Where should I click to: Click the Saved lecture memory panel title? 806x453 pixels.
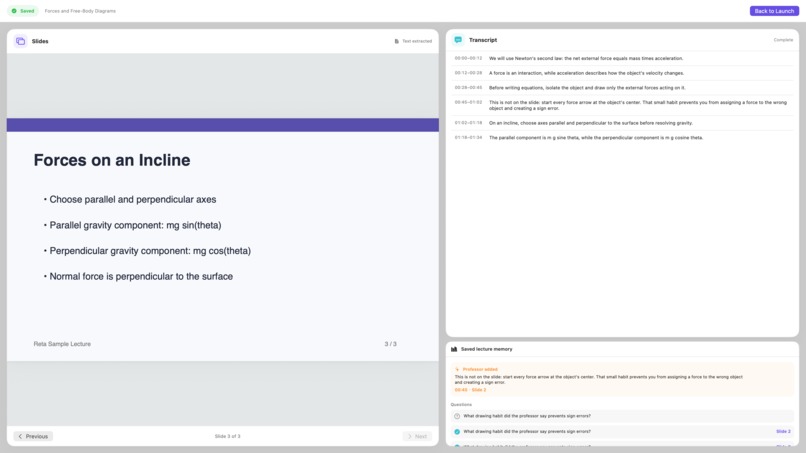486,349
